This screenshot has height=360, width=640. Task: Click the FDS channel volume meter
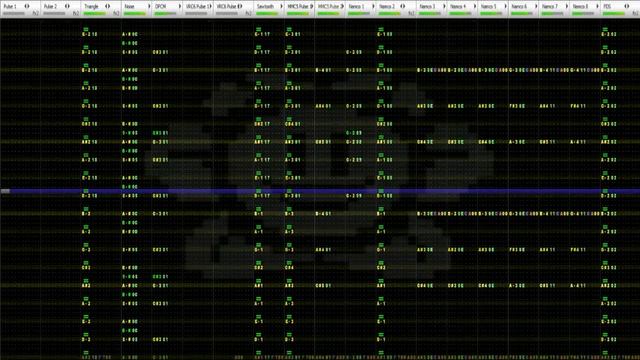pyautogui.click(x=614, y=13)
